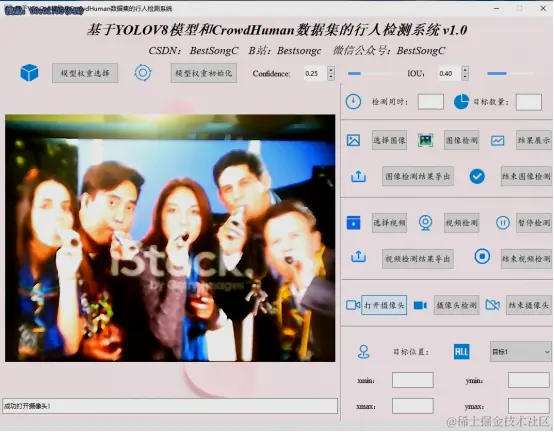Click 结束图像检测 button
The height and width of the screenshot is (432, 554).
[526, 176]
